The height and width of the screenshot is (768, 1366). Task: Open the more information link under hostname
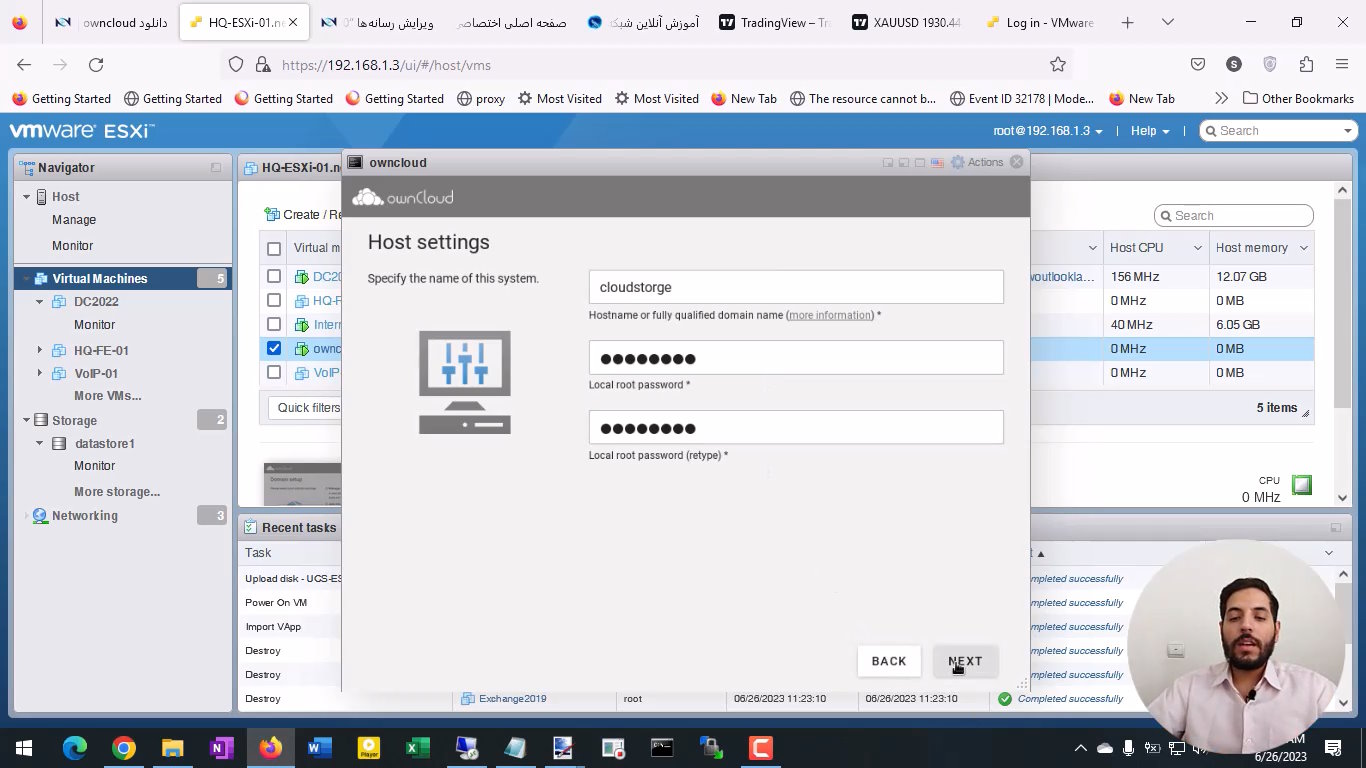click(830, 315)
